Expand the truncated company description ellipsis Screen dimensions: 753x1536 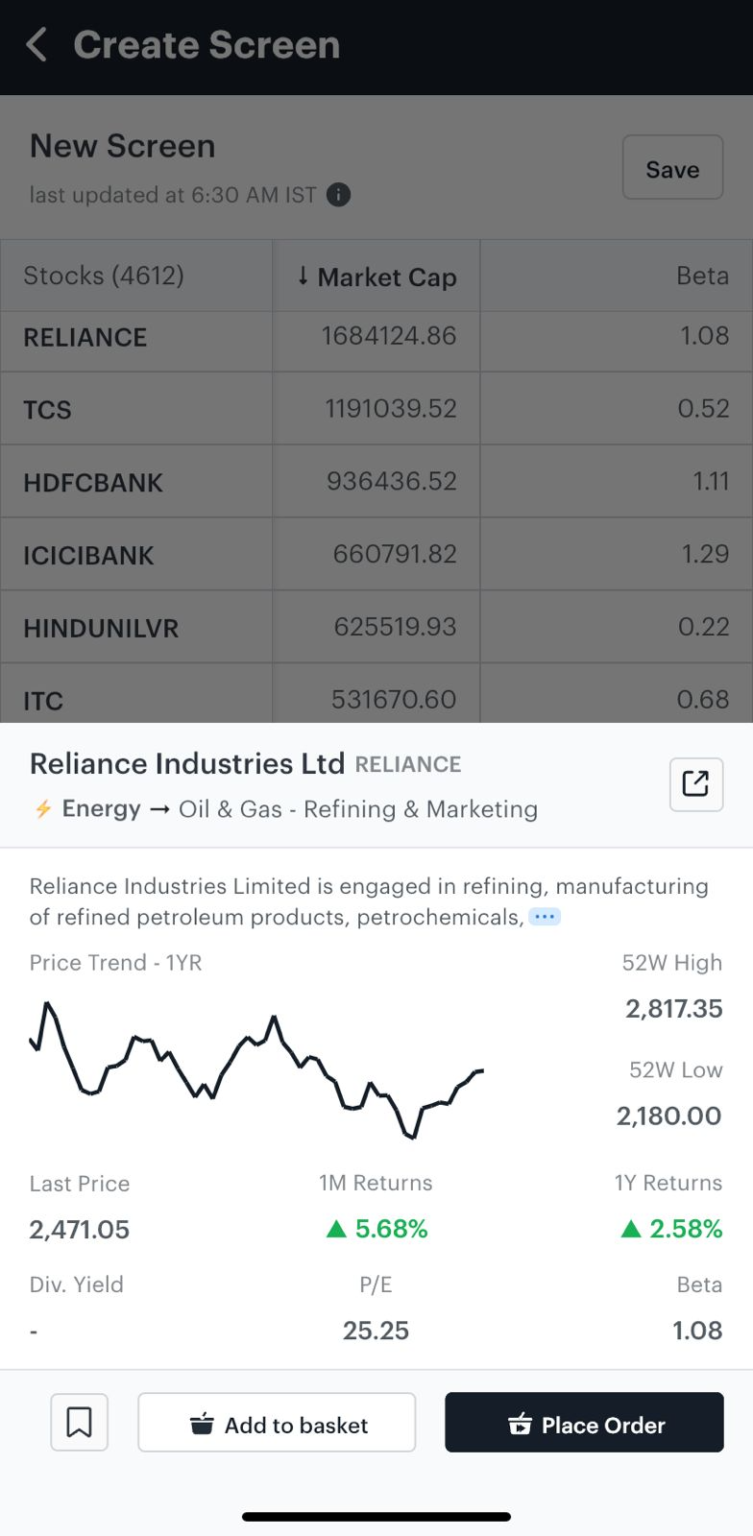point(544,916)
